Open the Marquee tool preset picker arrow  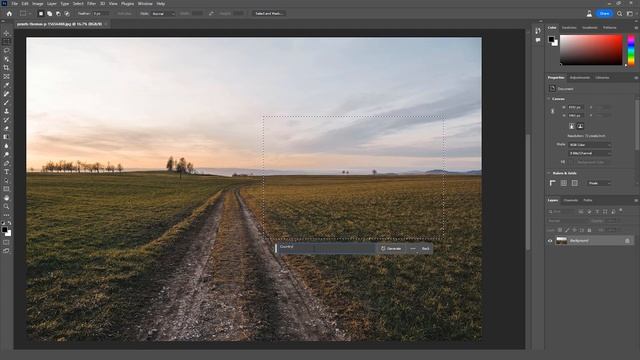tap(30, 13)
